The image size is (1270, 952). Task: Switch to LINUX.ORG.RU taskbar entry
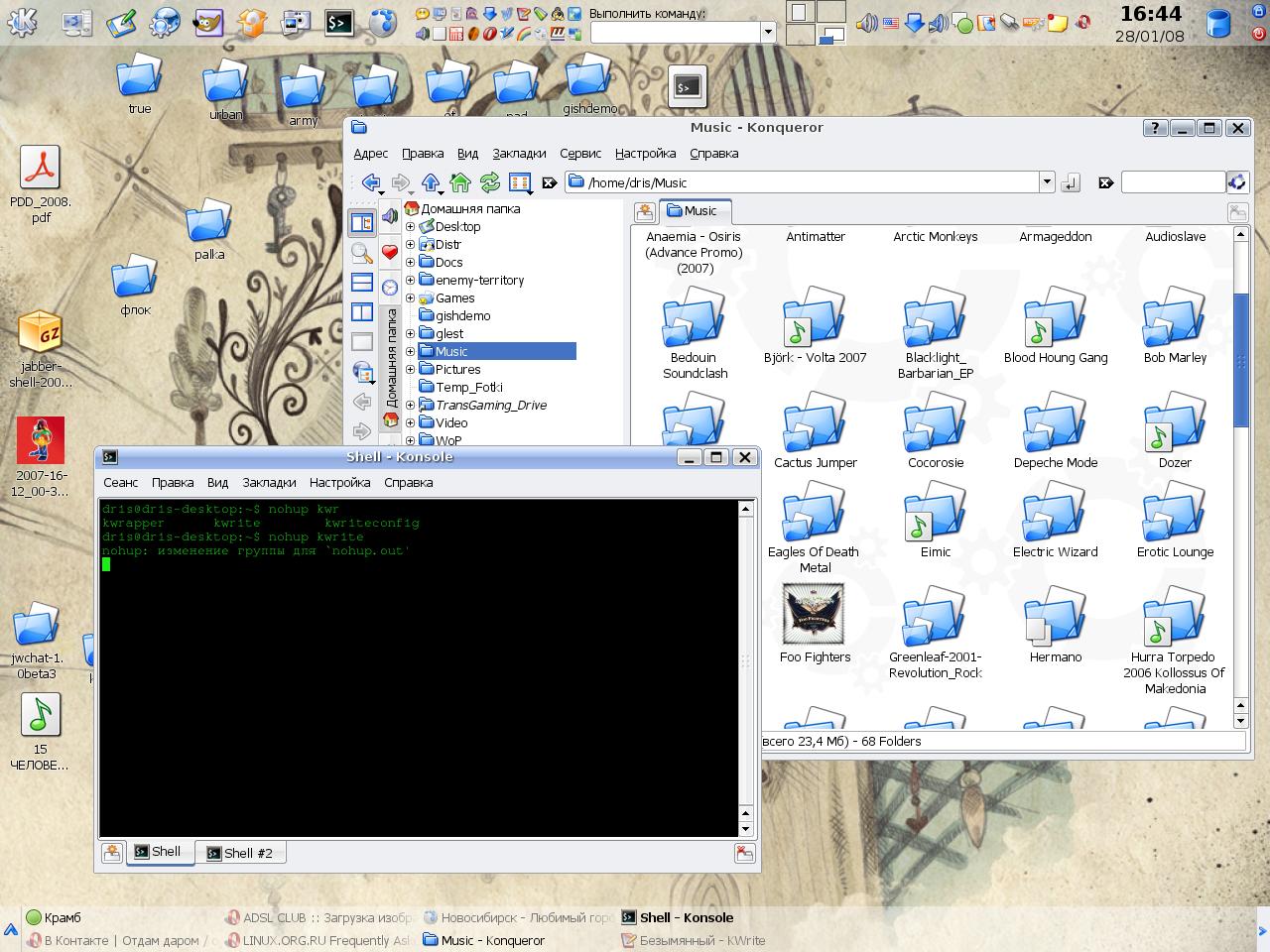click(317, 941)
